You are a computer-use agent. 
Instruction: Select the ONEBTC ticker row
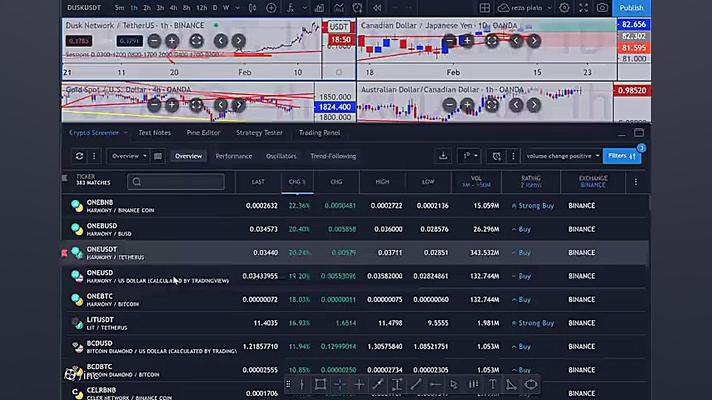[355, 300]
